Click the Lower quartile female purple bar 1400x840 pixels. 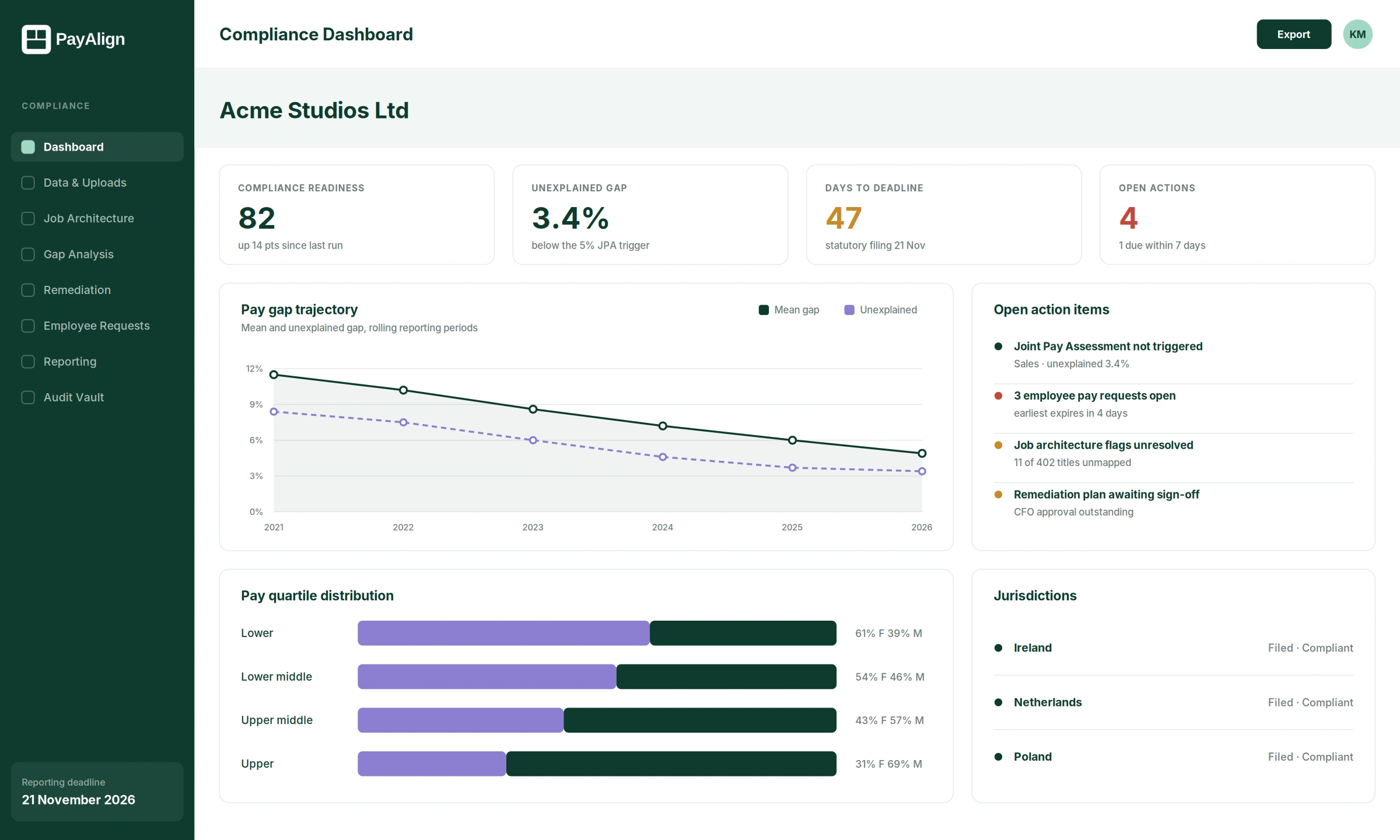coord(503,633)
